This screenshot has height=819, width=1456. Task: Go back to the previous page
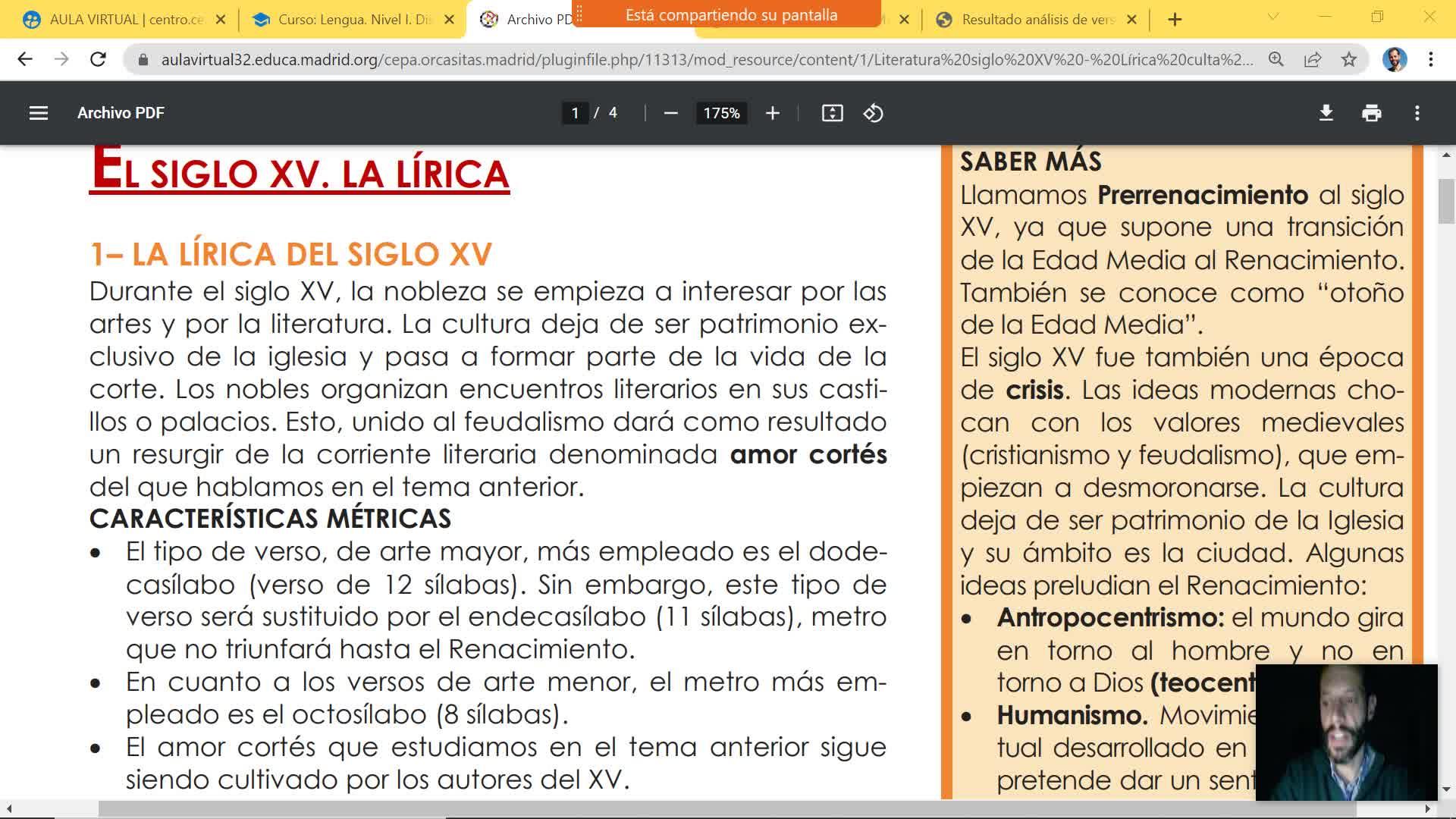[25, 59]
